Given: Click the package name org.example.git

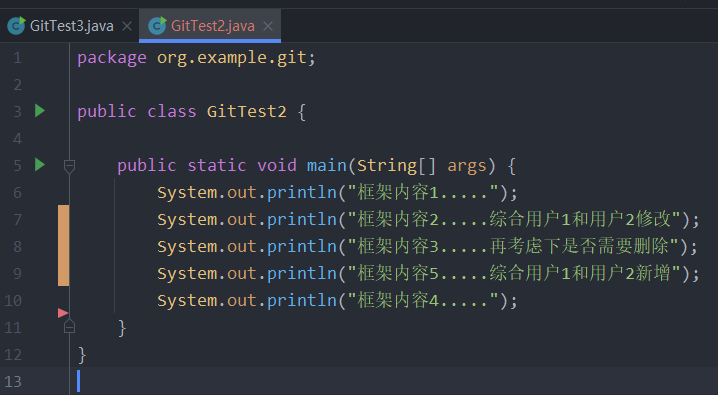Looking at the screenshot, I should (232, 58).
